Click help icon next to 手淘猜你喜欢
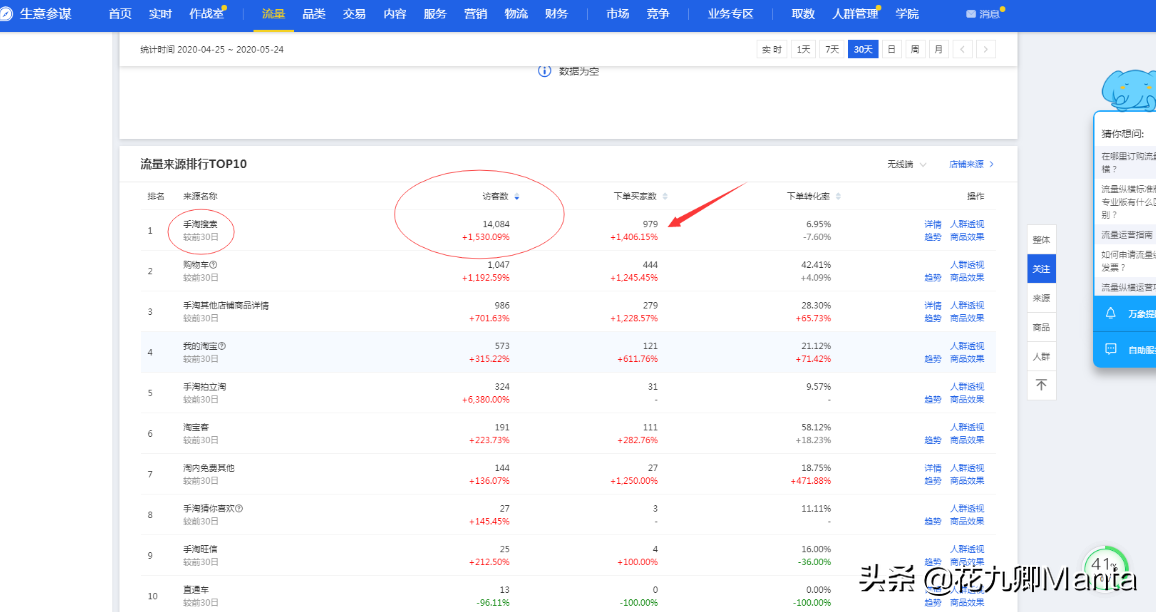Screen dimensions: 1156x612 pyautogui.click(x=239, y=508)
